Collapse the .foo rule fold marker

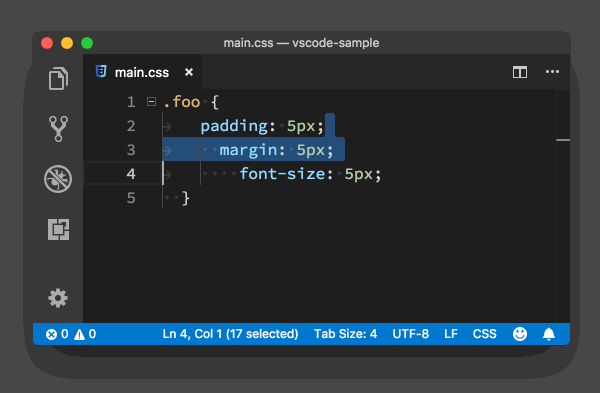[x=152, y=102]
